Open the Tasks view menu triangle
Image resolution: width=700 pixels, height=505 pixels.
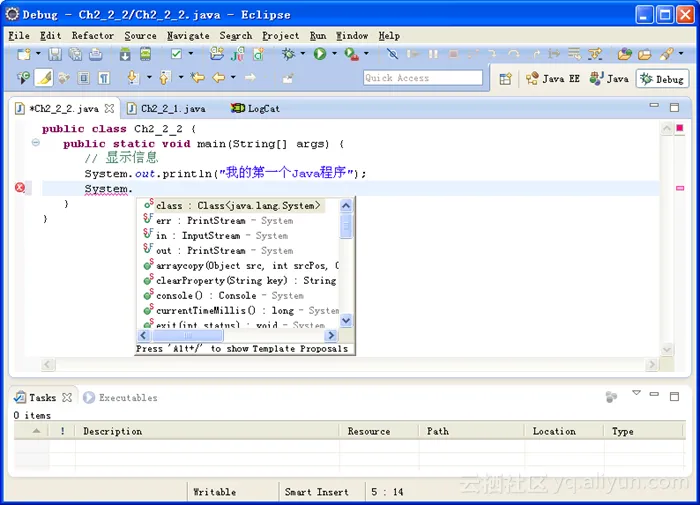[636, 394]
